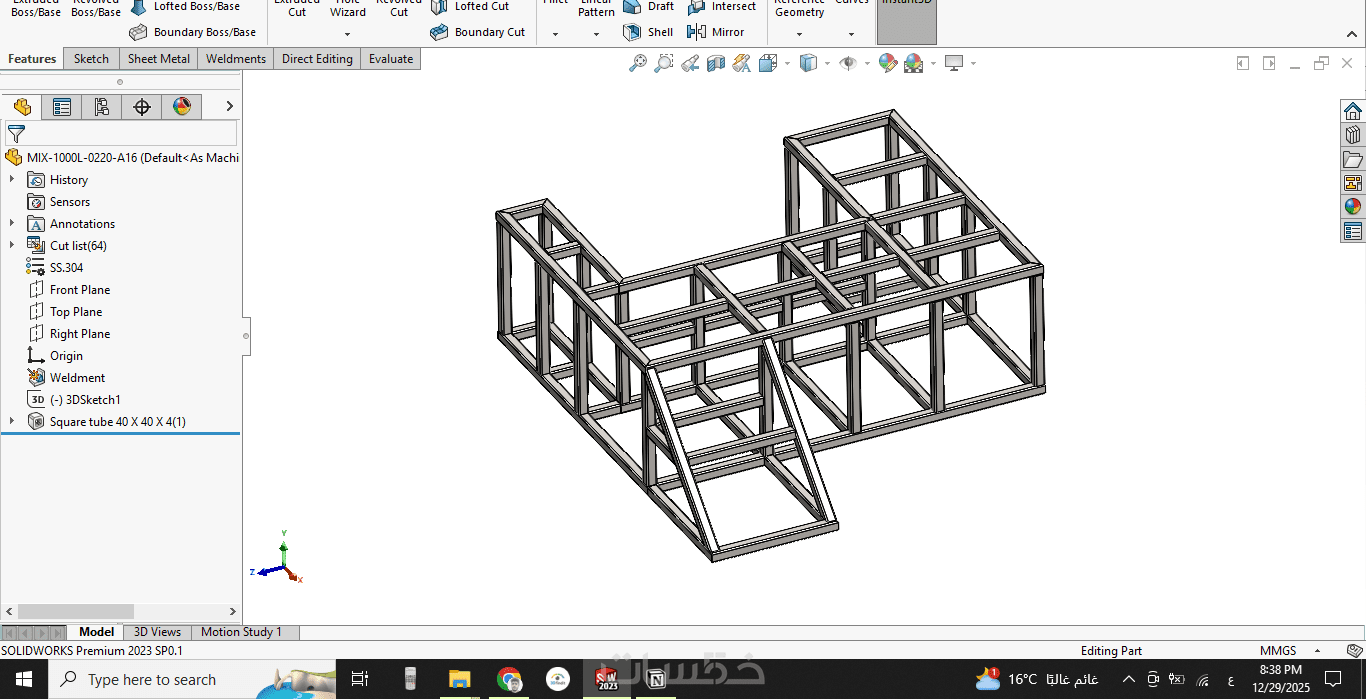
Task: Click the View Orientation cube icon
Action: coord(768,63)
